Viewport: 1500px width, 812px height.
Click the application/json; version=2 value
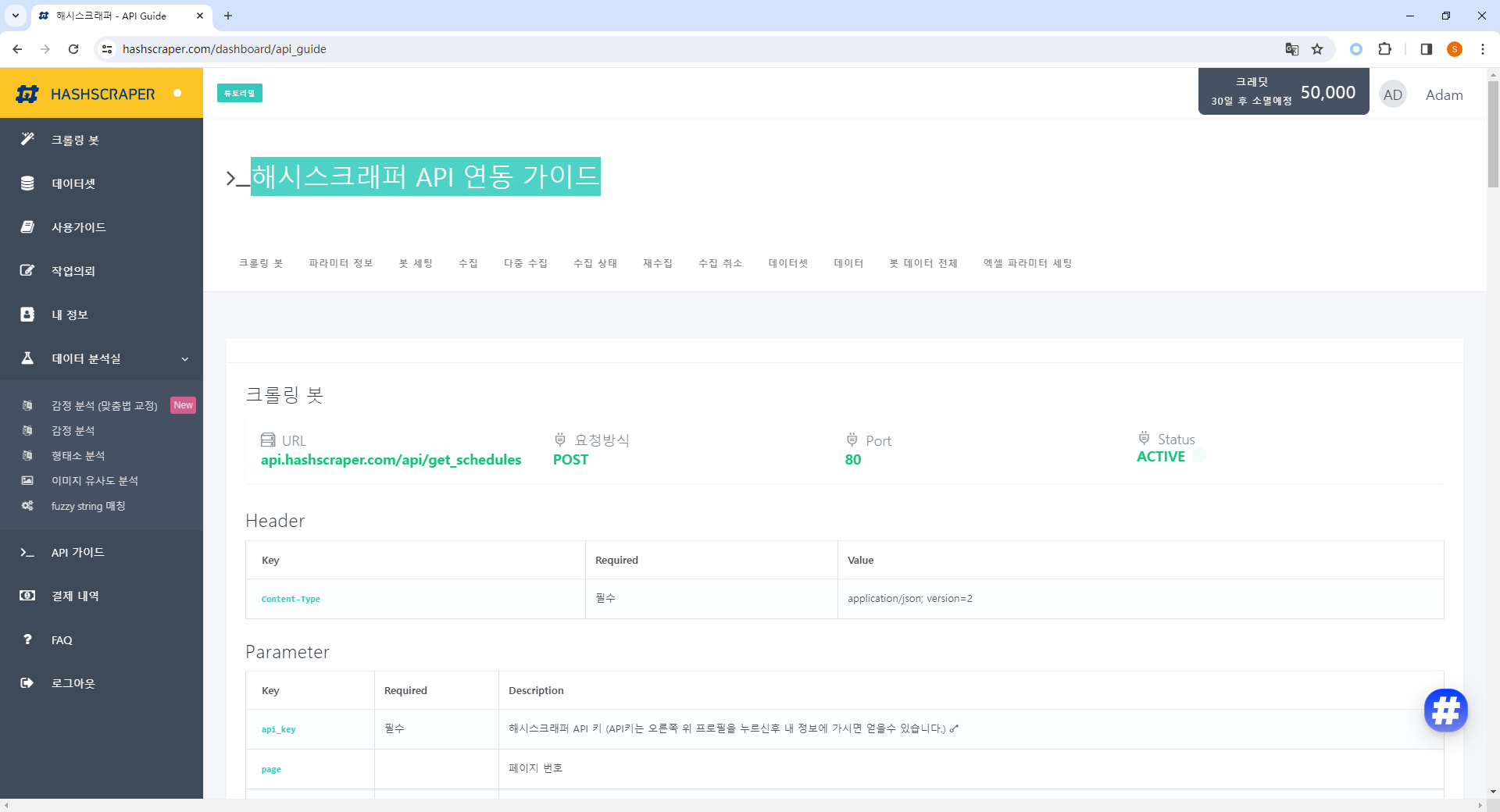pos(910,599)
